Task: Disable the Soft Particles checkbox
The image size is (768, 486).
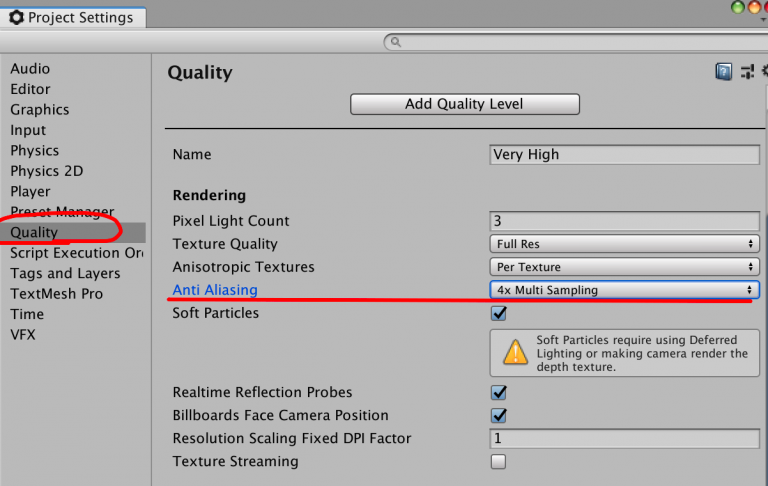Action: [x=498, y=313]
